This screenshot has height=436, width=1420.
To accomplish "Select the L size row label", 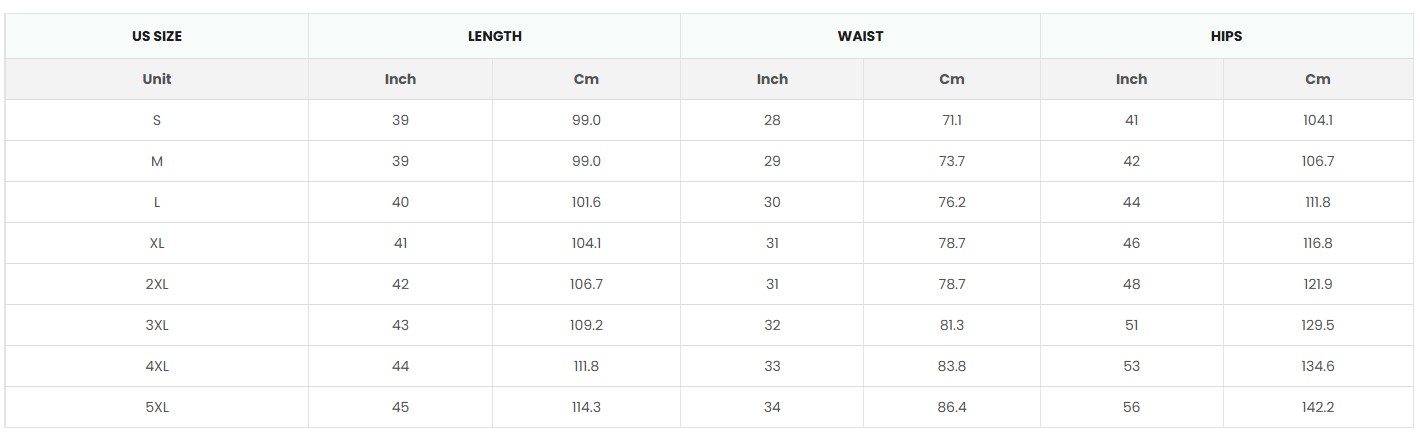I will (x=157, y=202).
